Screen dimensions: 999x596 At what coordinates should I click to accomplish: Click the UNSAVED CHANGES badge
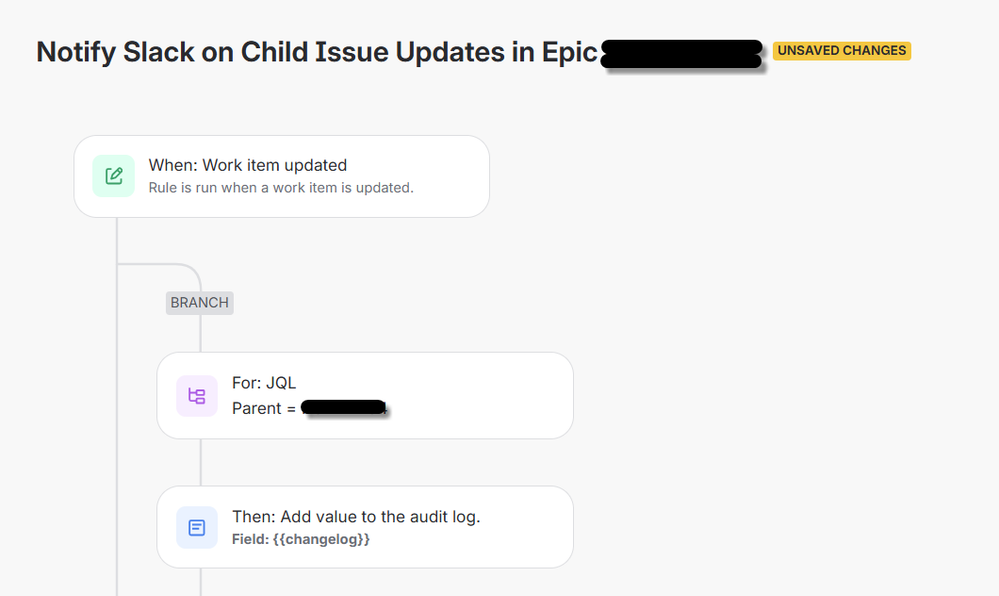[841, 50]
